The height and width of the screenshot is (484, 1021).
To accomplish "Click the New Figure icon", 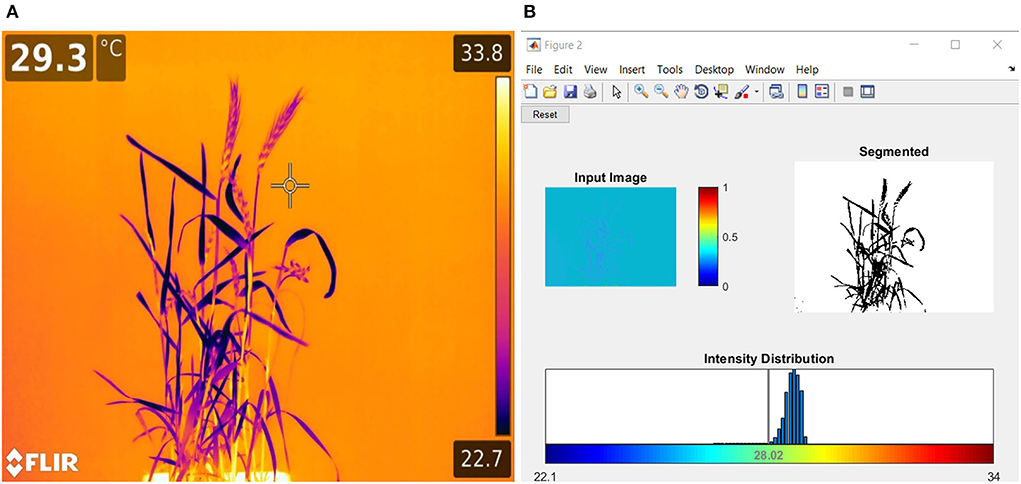I will point(531,92).
